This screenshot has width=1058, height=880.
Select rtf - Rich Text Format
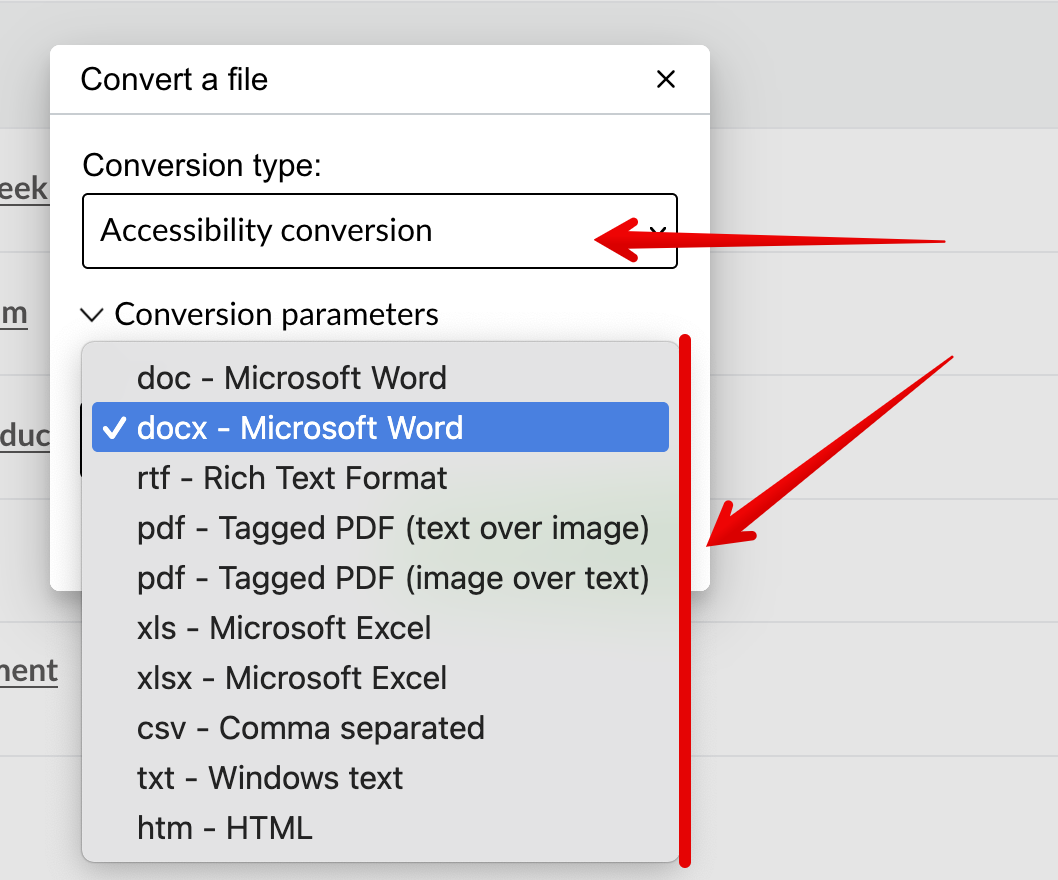[x=292, y=478]
